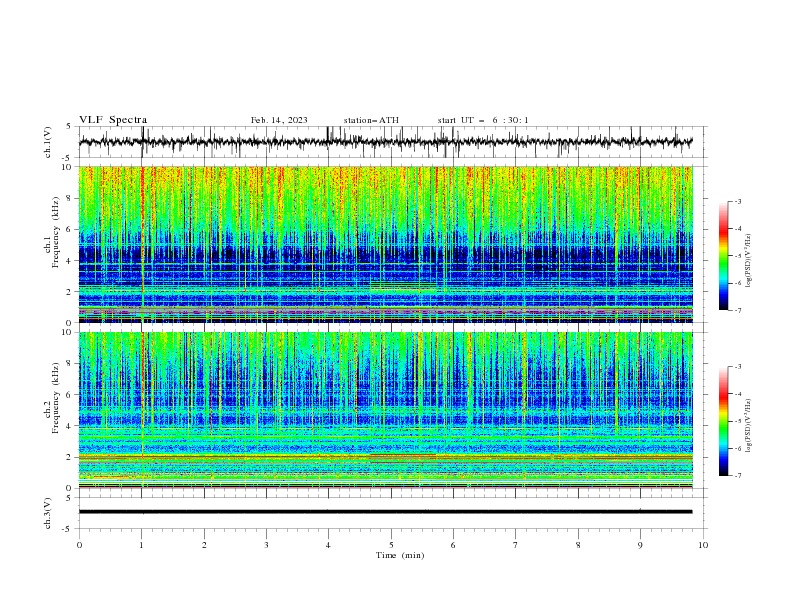Click the "VLF Spectra" plot title
This screenshot has width=792, height=612.
tap(113, 120)
